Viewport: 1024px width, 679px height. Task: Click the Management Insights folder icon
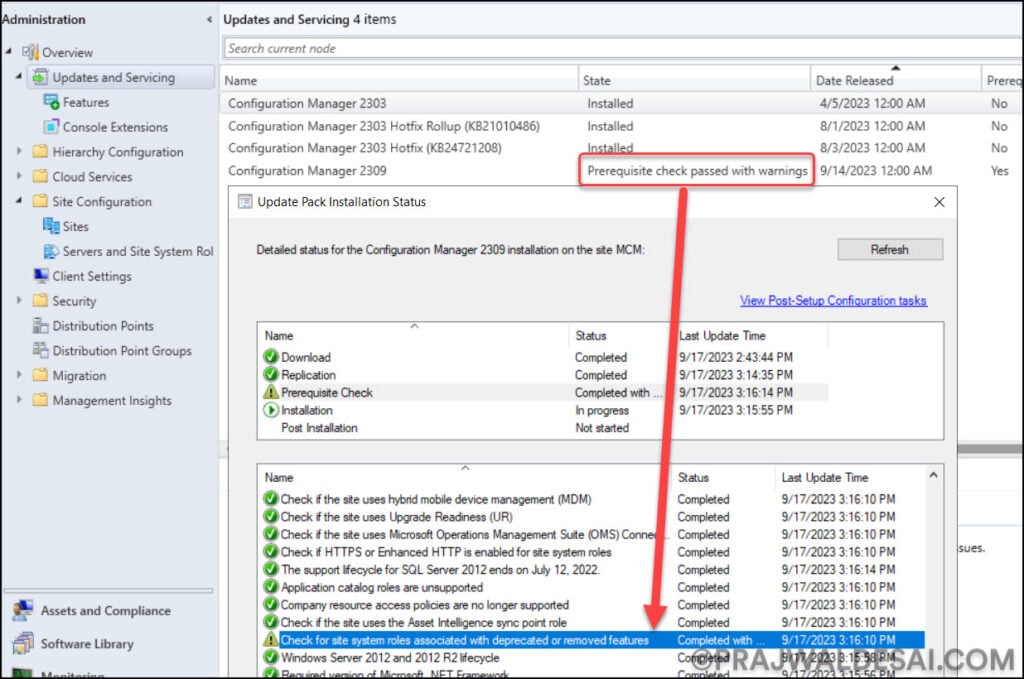coord(40,400)
